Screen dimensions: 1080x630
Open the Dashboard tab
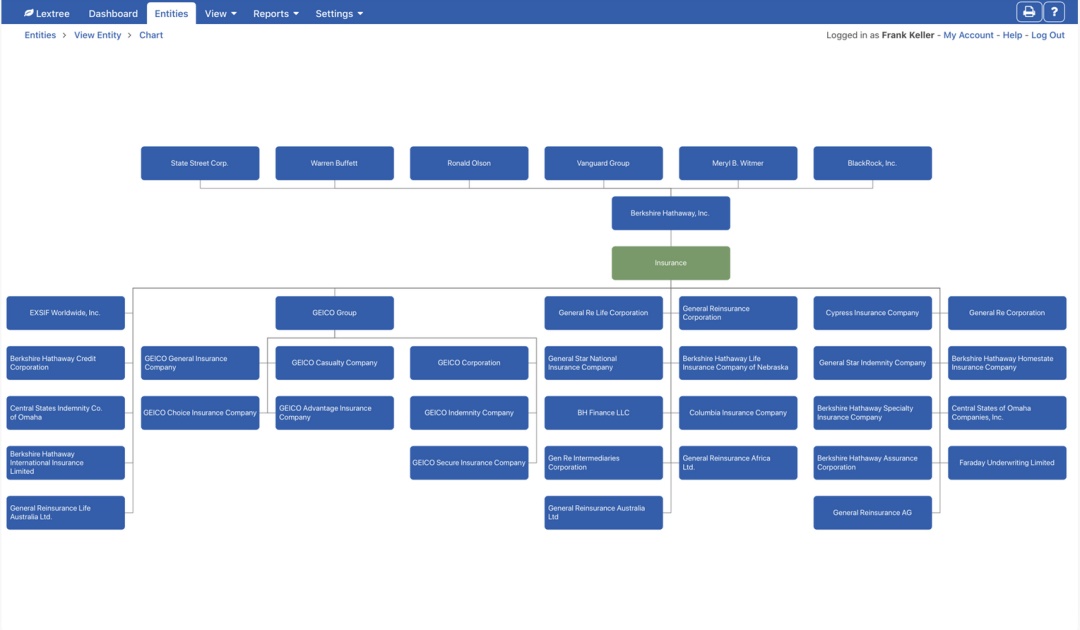pos(113,13)
